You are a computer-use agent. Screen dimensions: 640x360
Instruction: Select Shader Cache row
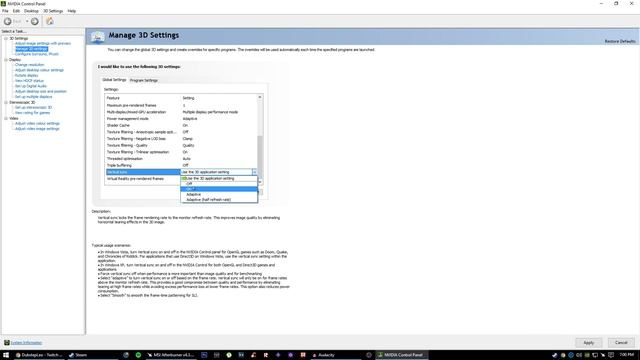pos(181,125)
